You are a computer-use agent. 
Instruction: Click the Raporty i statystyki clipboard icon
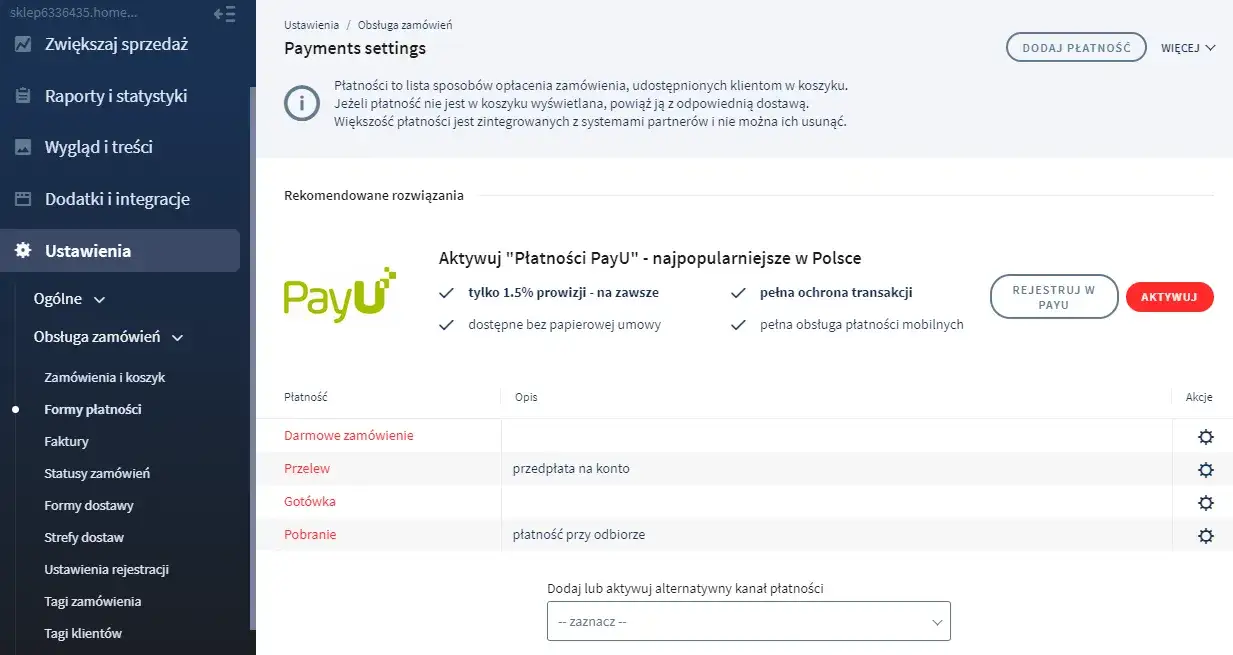tap(23, 96)
